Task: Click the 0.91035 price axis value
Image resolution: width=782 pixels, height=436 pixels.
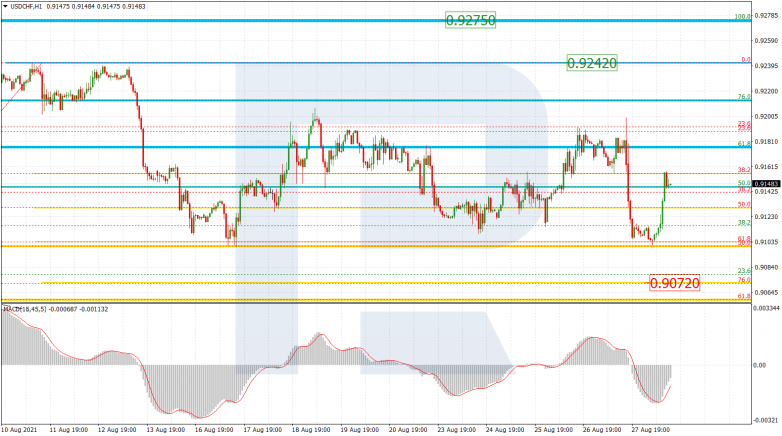Action: pyautogui.click(x=766, y=242)
